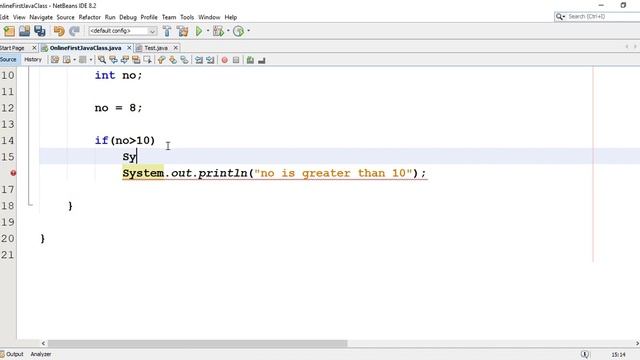Click the Redo arrow icon
The width and height of the screenshot is (640, 360).
(x=74, y=31)
